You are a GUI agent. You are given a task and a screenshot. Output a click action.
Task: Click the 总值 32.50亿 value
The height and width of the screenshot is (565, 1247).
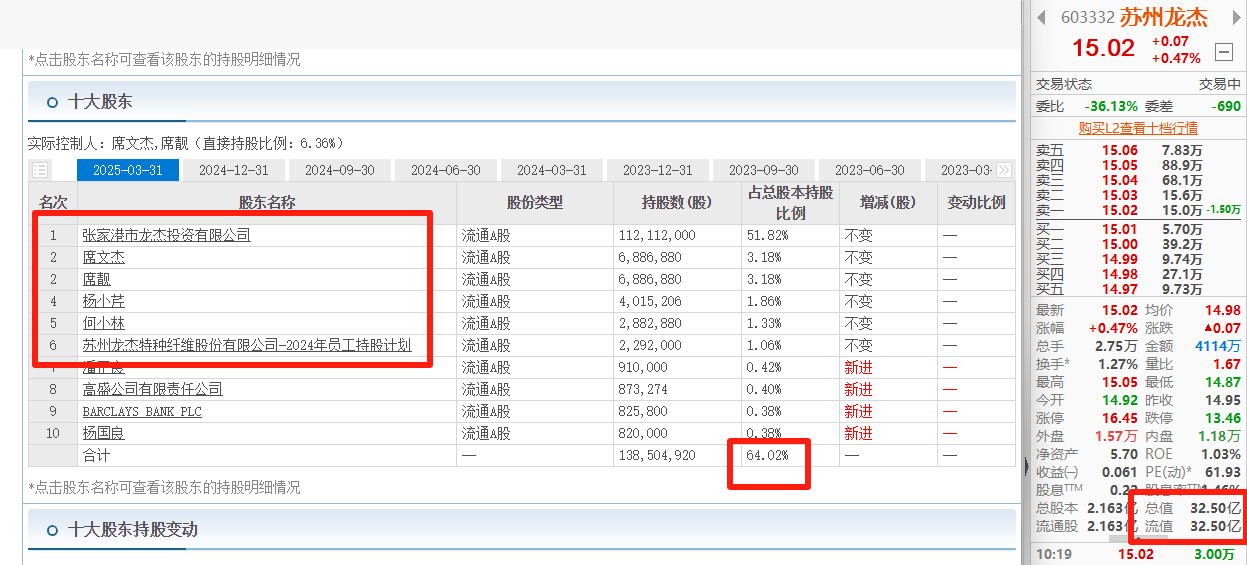point(1216,508)
